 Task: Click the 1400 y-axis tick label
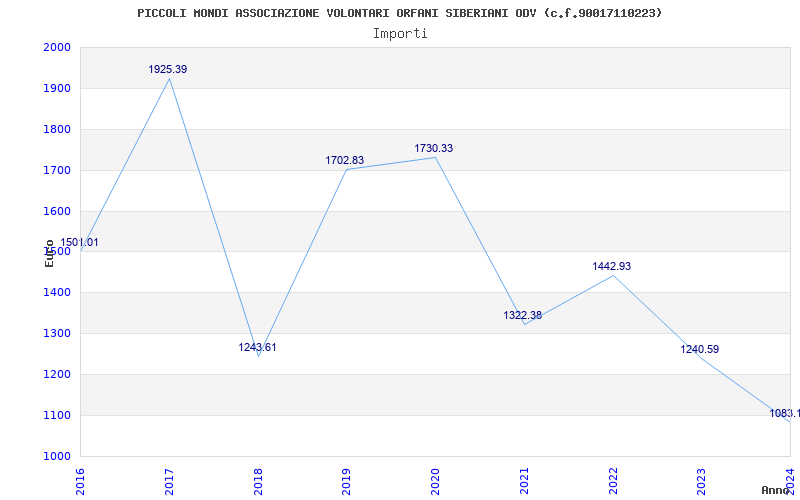(57, 292)
